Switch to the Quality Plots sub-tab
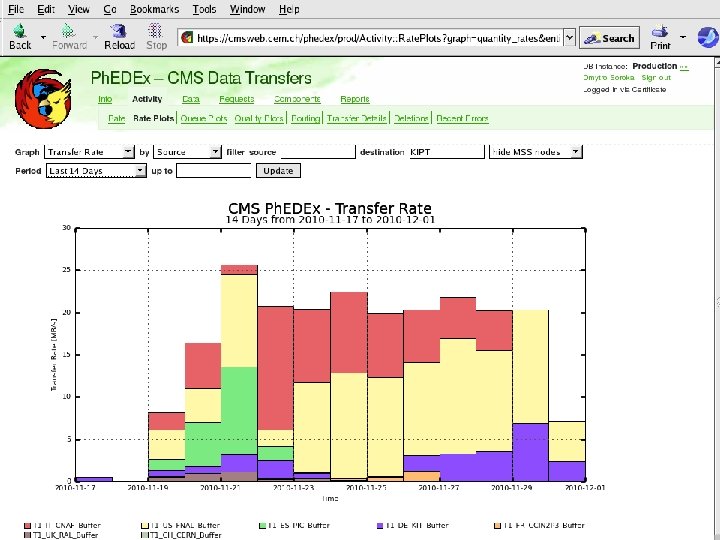The height and width of the screenshot is (540, 720). (x=259, y=118)
